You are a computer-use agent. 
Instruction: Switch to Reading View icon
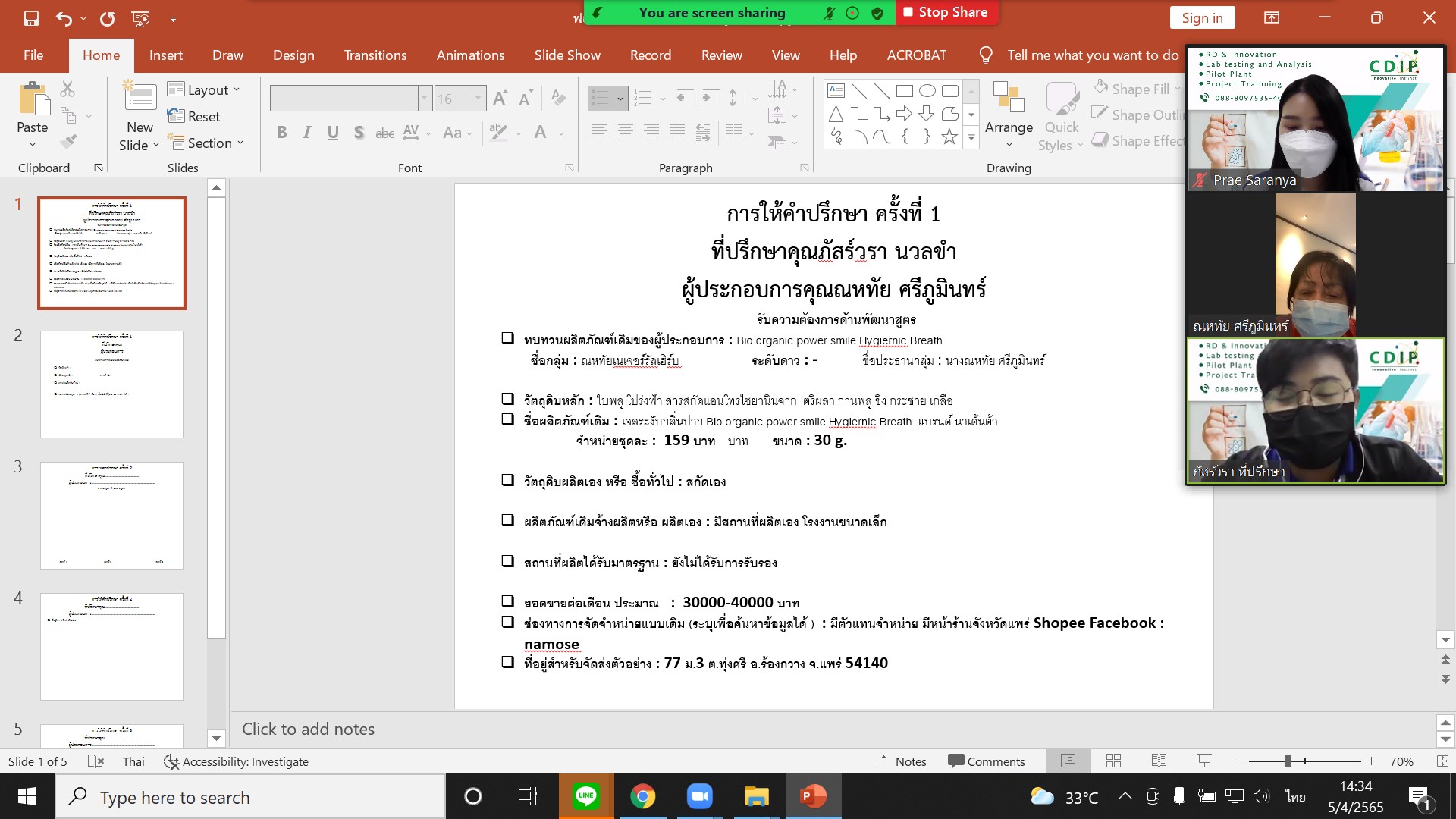point(1159,761)
